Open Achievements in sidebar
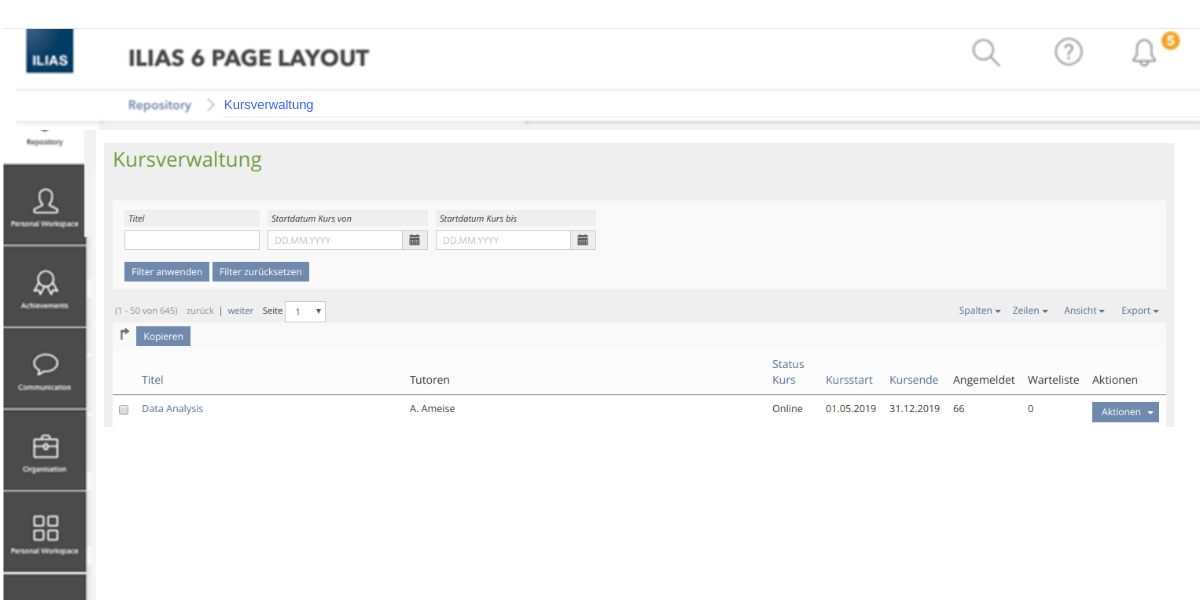 pos(44,286)
